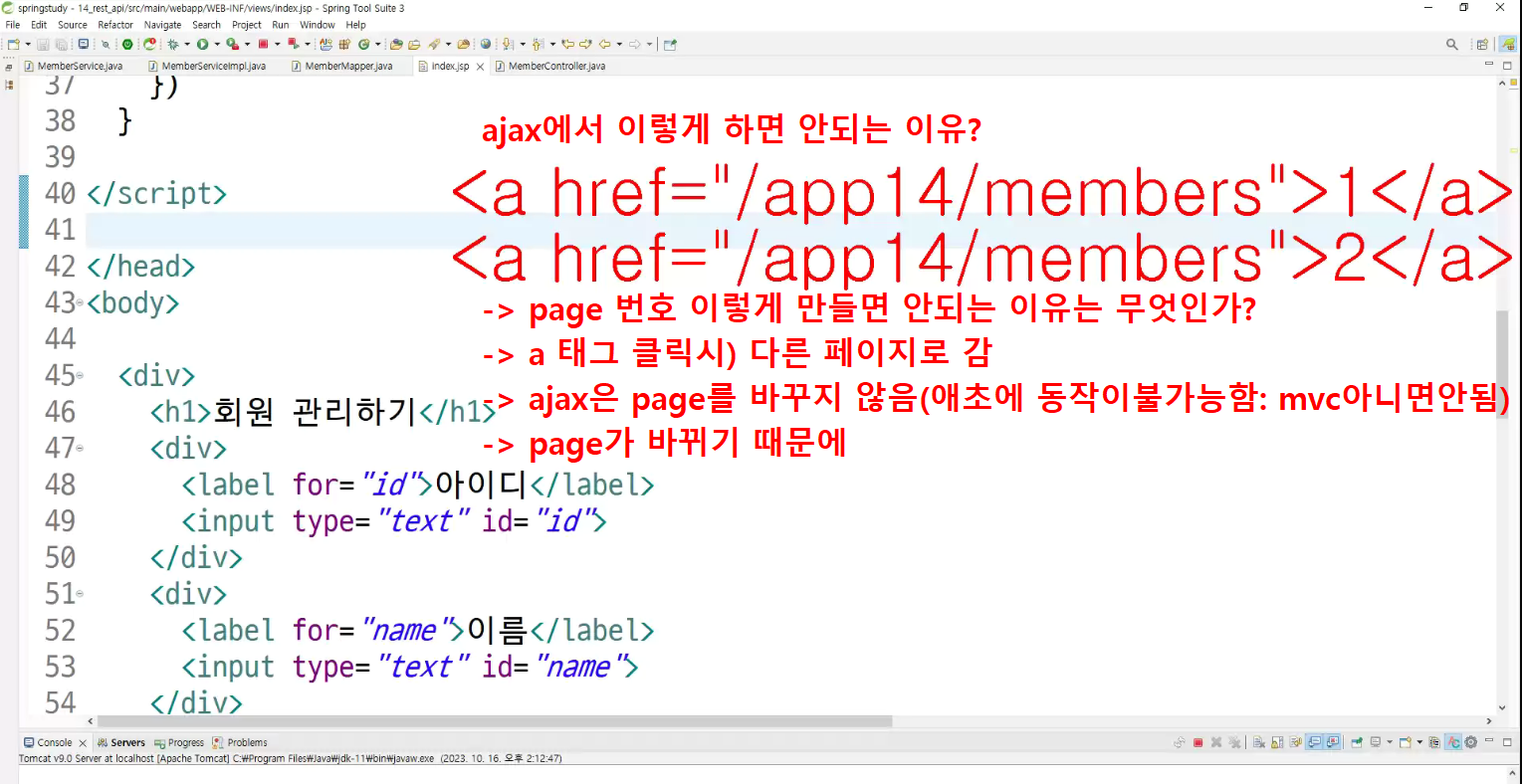
Task: Click the Pin Editor toolbar icon
Action: [670, 44]
